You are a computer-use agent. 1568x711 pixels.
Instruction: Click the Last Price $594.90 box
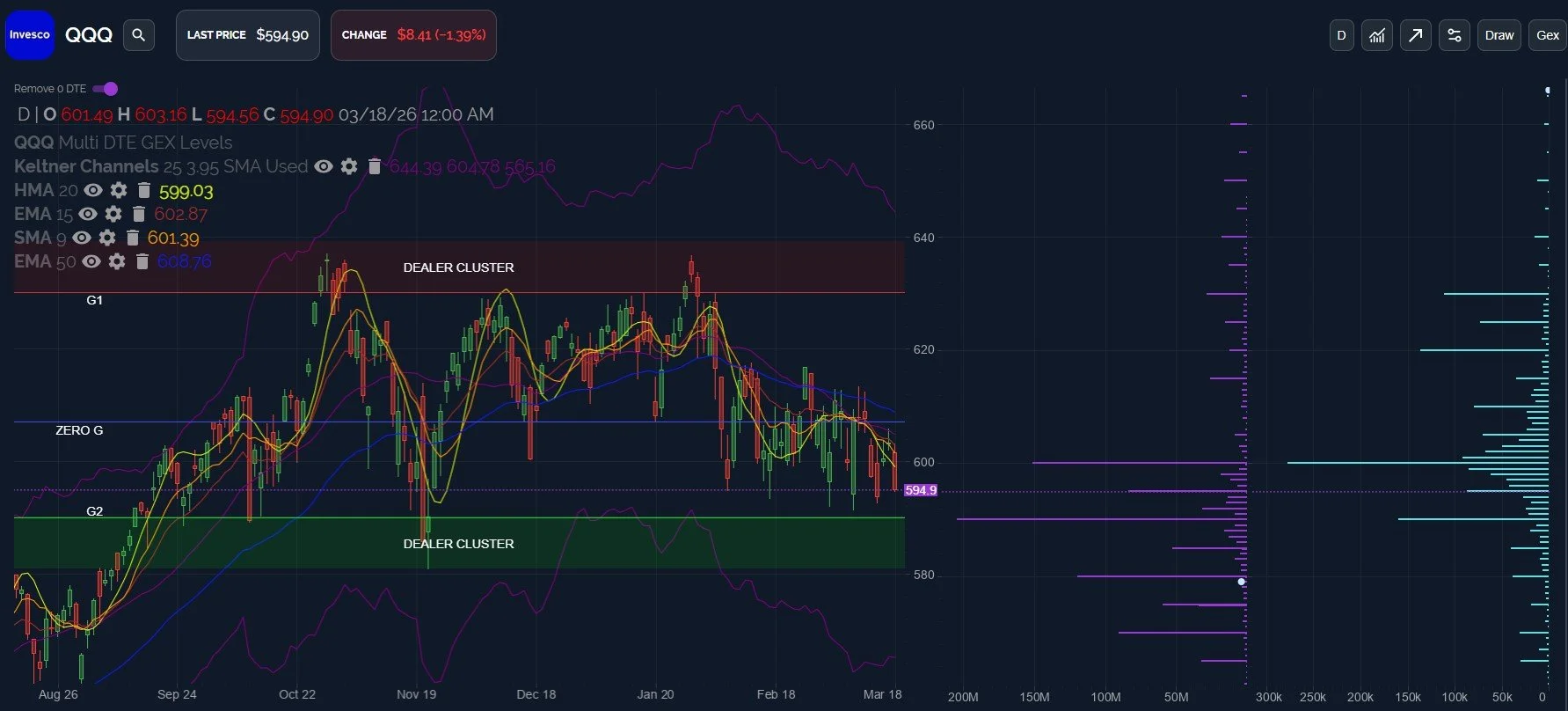248,35
